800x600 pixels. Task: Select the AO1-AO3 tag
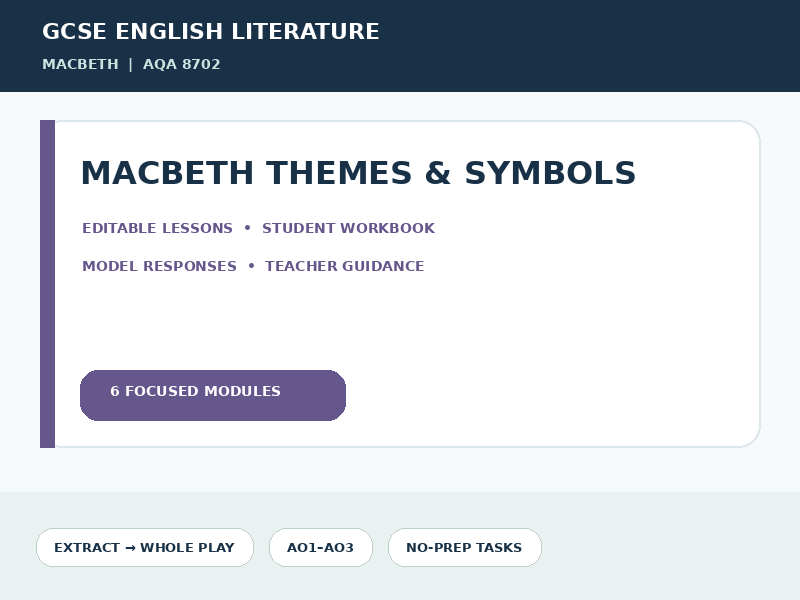pos(321,547)
